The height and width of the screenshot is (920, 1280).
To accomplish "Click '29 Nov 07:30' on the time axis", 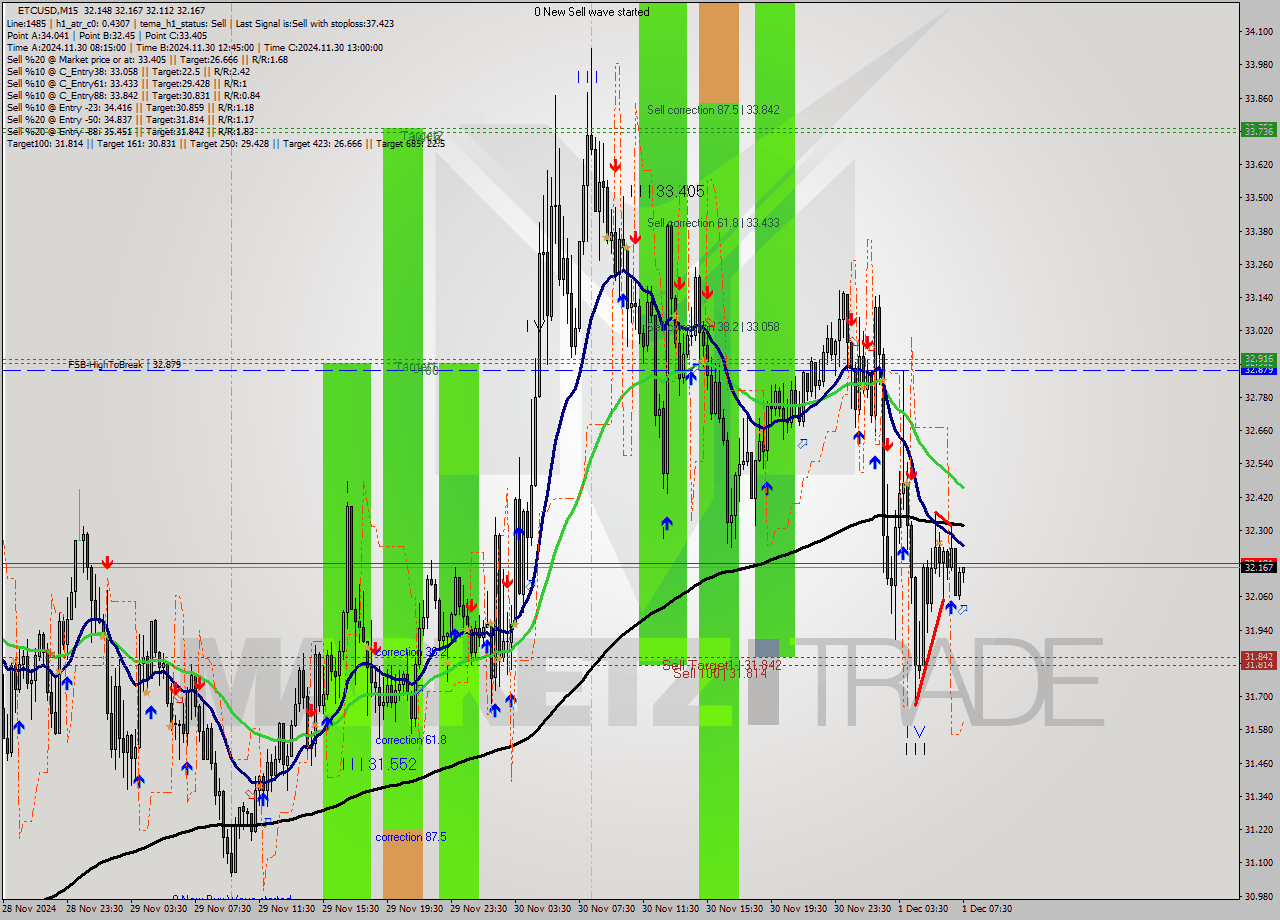I will tap(223, 908).
